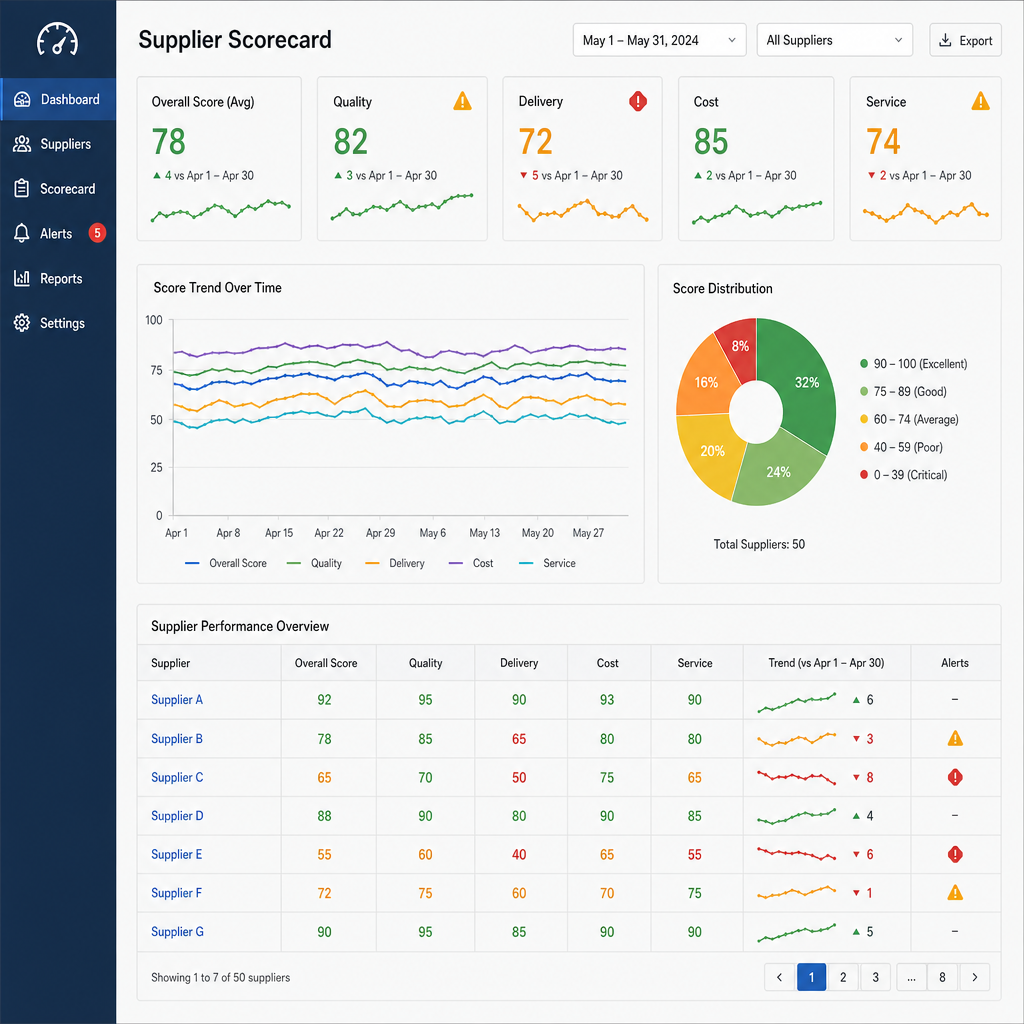The height and width of the screenshot is (1024, 1024).
Task: Select current page 1 in pagination
Action: 811,977
